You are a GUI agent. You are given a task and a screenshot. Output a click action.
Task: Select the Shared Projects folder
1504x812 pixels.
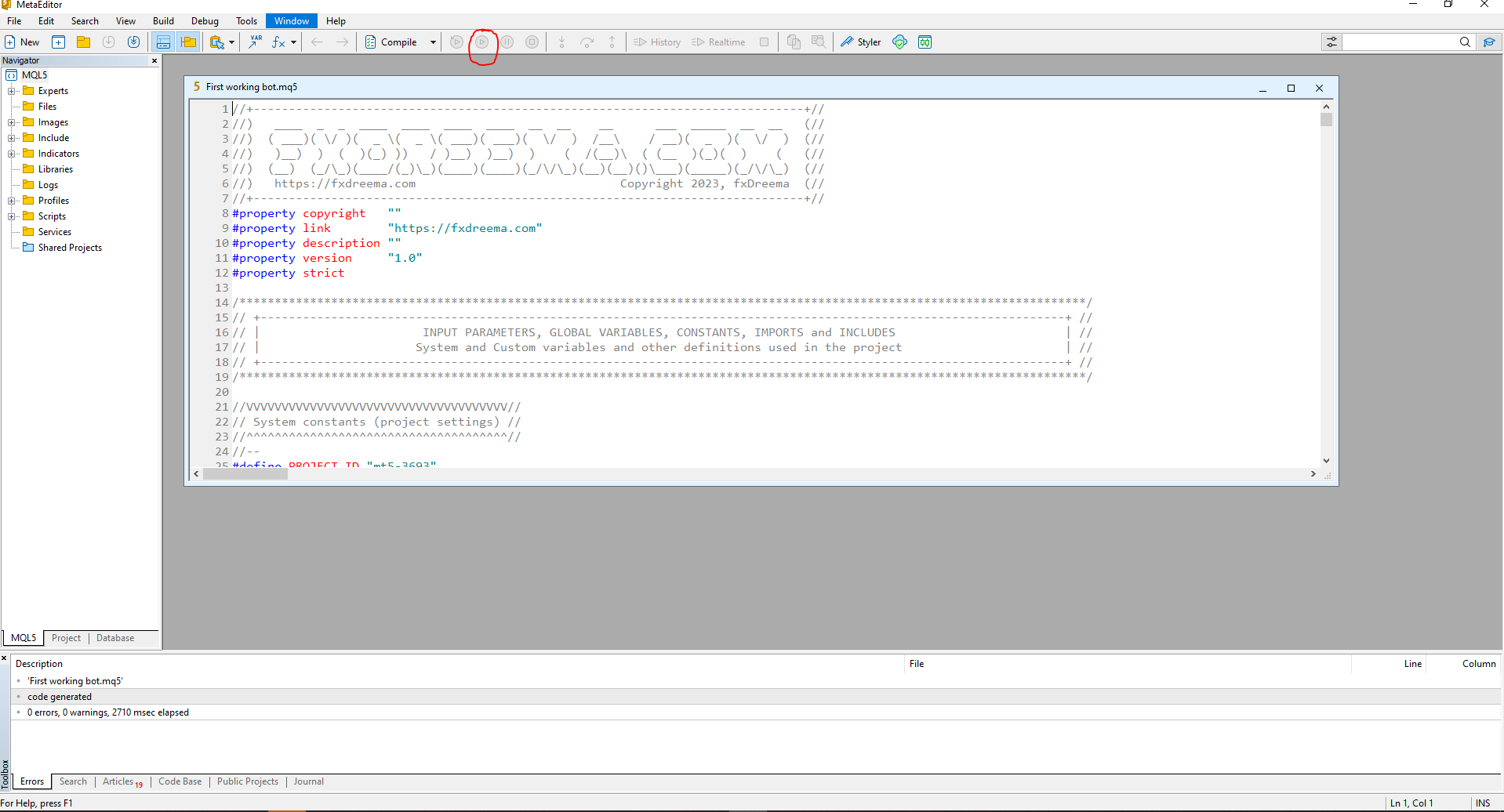(69, 248)
